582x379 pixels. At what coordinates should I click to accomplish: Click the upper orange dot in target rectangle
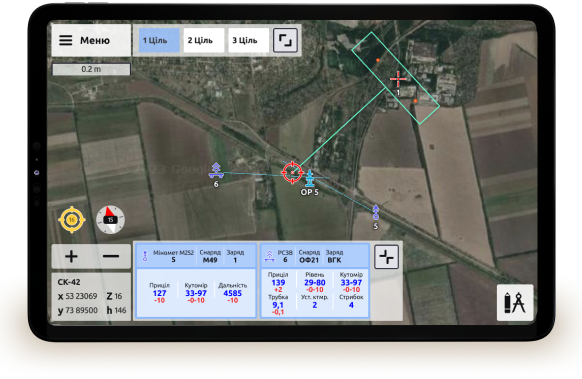pyautogui.click(x=378, y=60)
